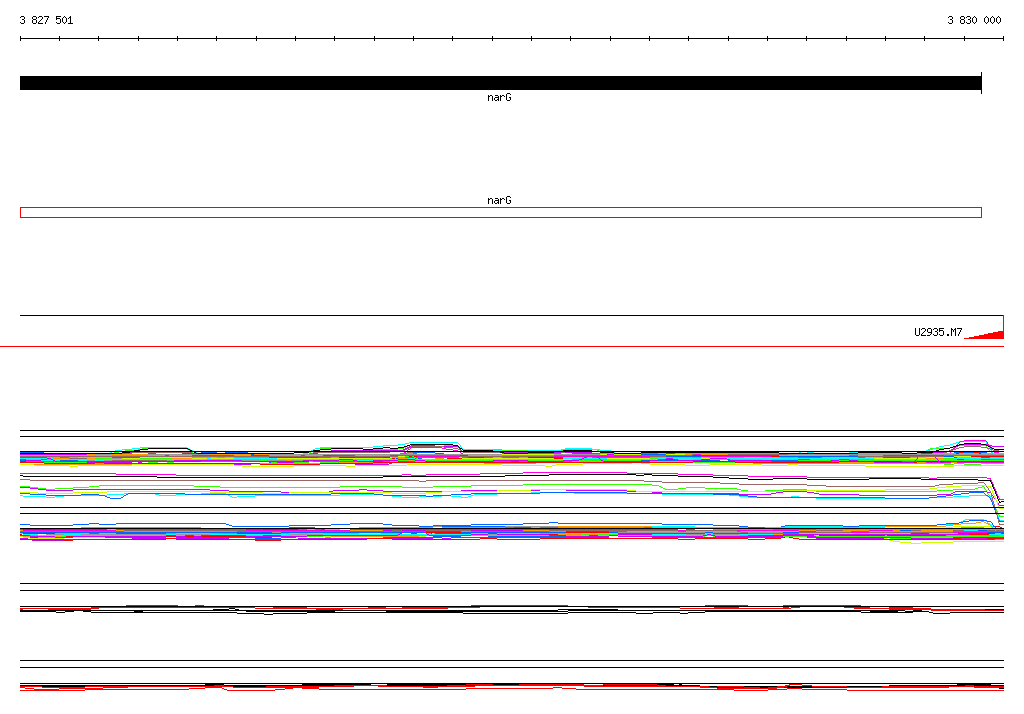Click the U2935.M7 label

938,333
